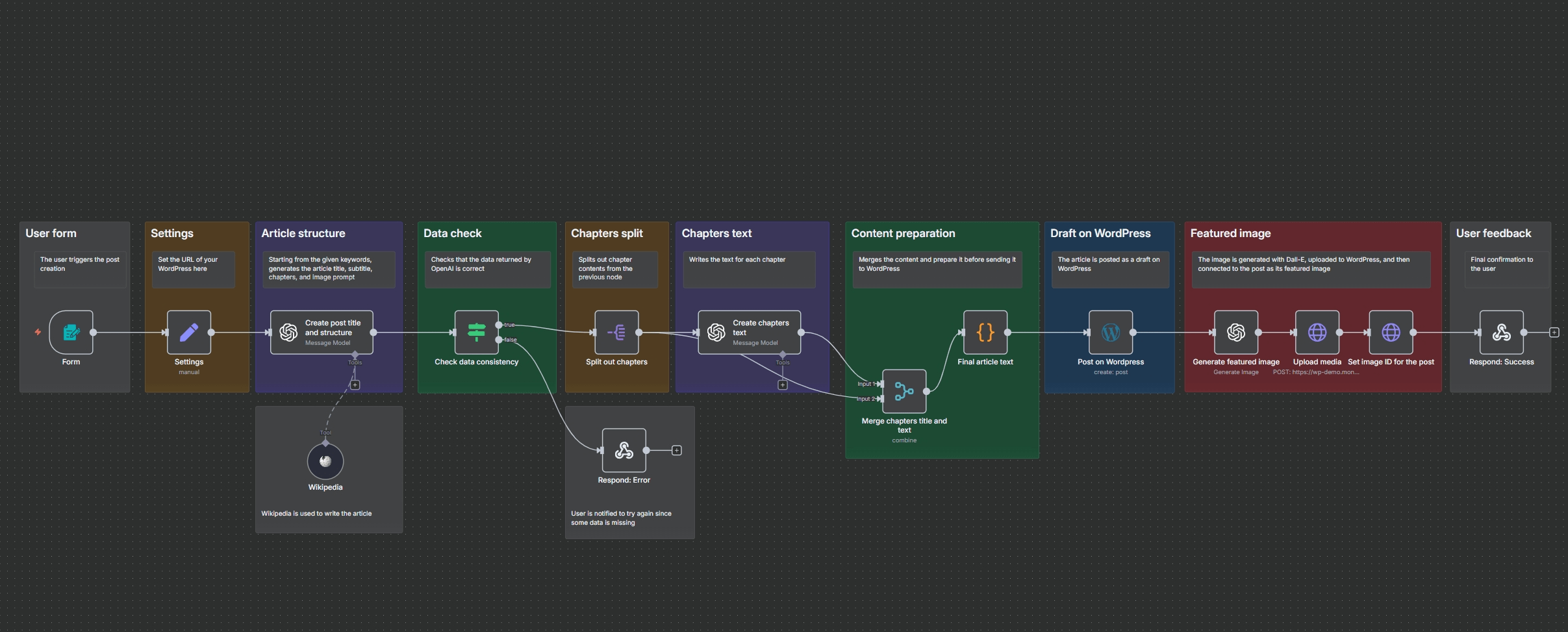Select the Featured image sticky note title

pos(1230,233)
